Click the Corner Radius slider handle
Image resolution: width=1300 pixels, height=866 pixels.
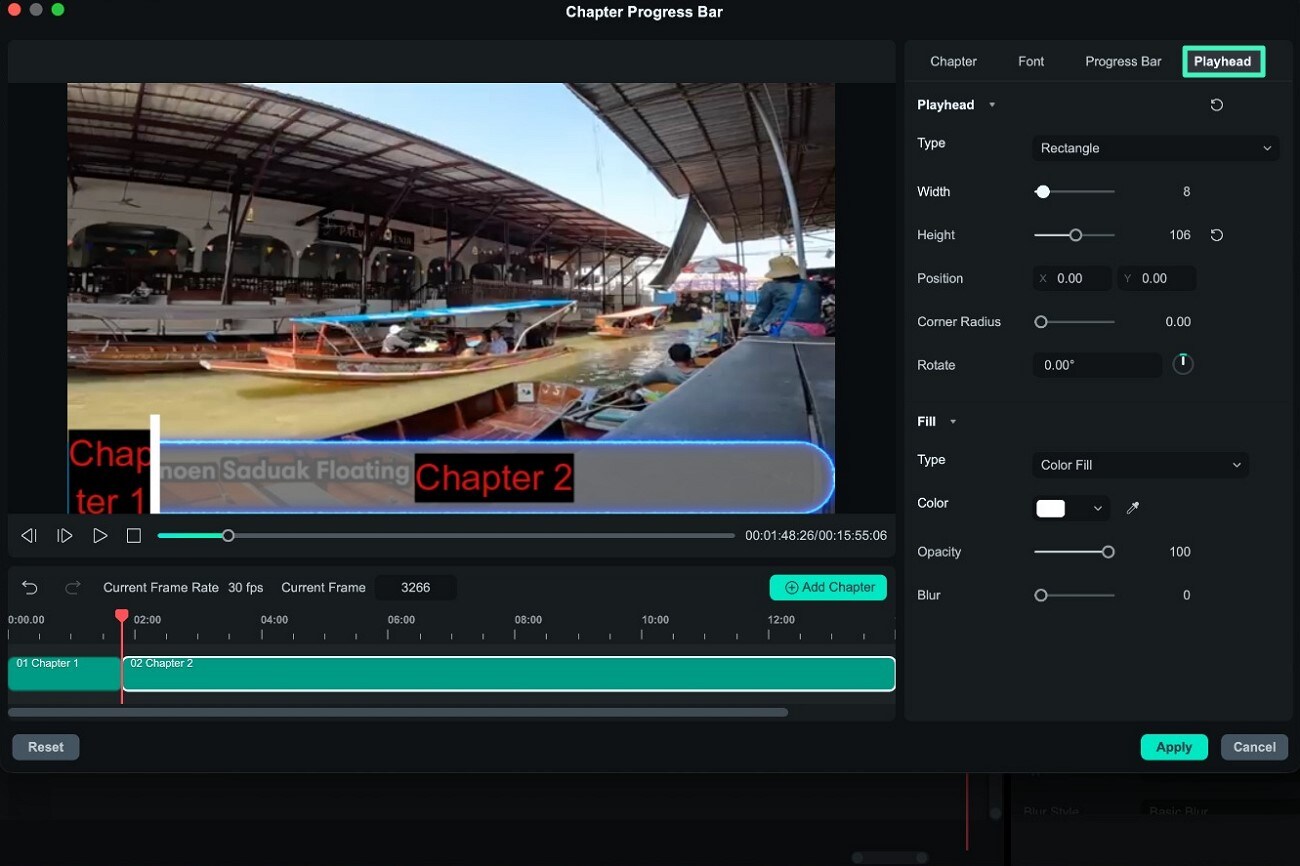click(1041, 322)
